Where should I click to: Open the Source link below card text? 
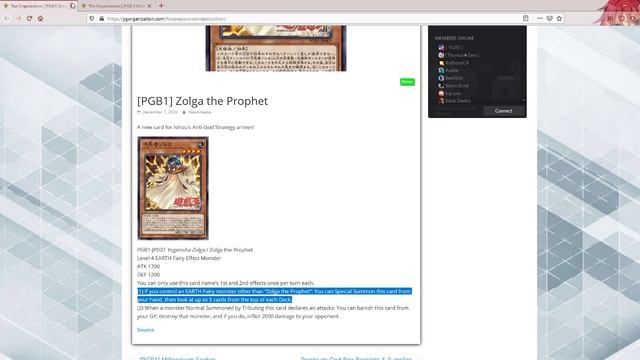point(146,330)
